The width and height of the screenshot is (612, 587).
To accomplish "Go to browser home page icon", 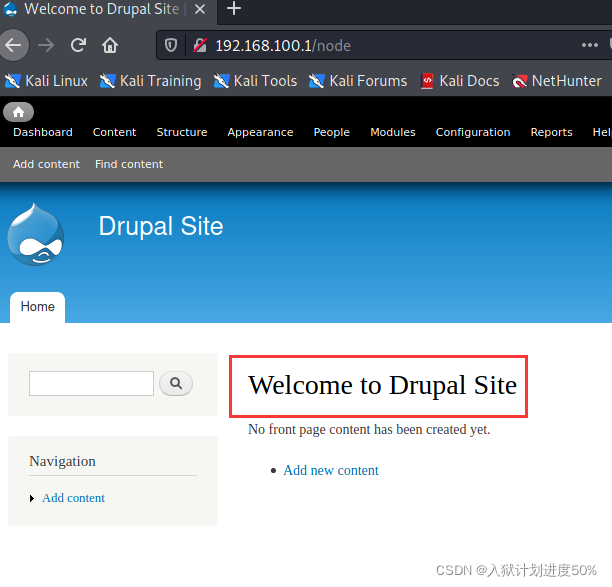I will coord(110,45).
